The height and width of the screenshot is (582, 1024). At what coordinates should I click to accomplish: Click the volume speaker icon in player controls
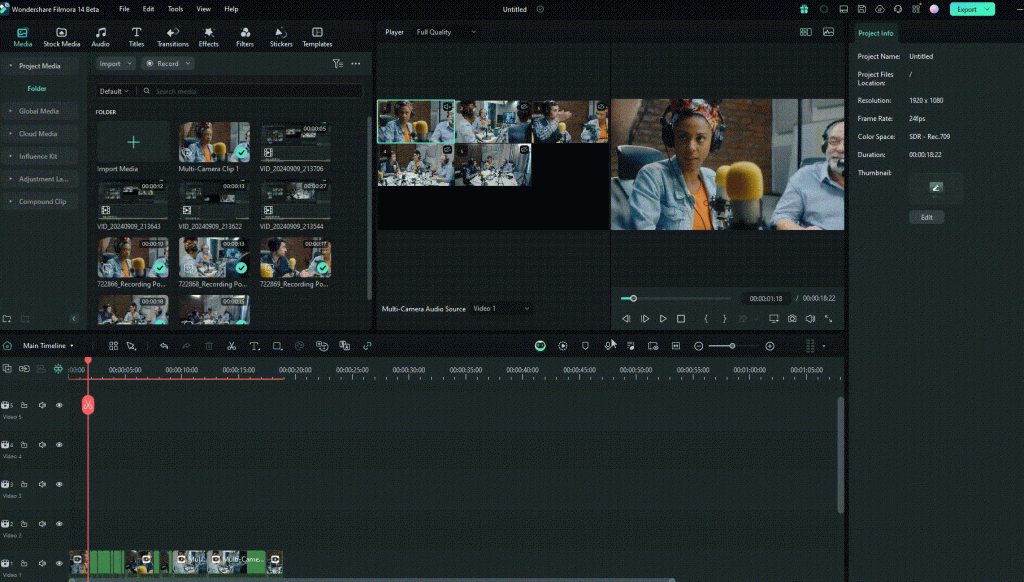click(810, 319)
